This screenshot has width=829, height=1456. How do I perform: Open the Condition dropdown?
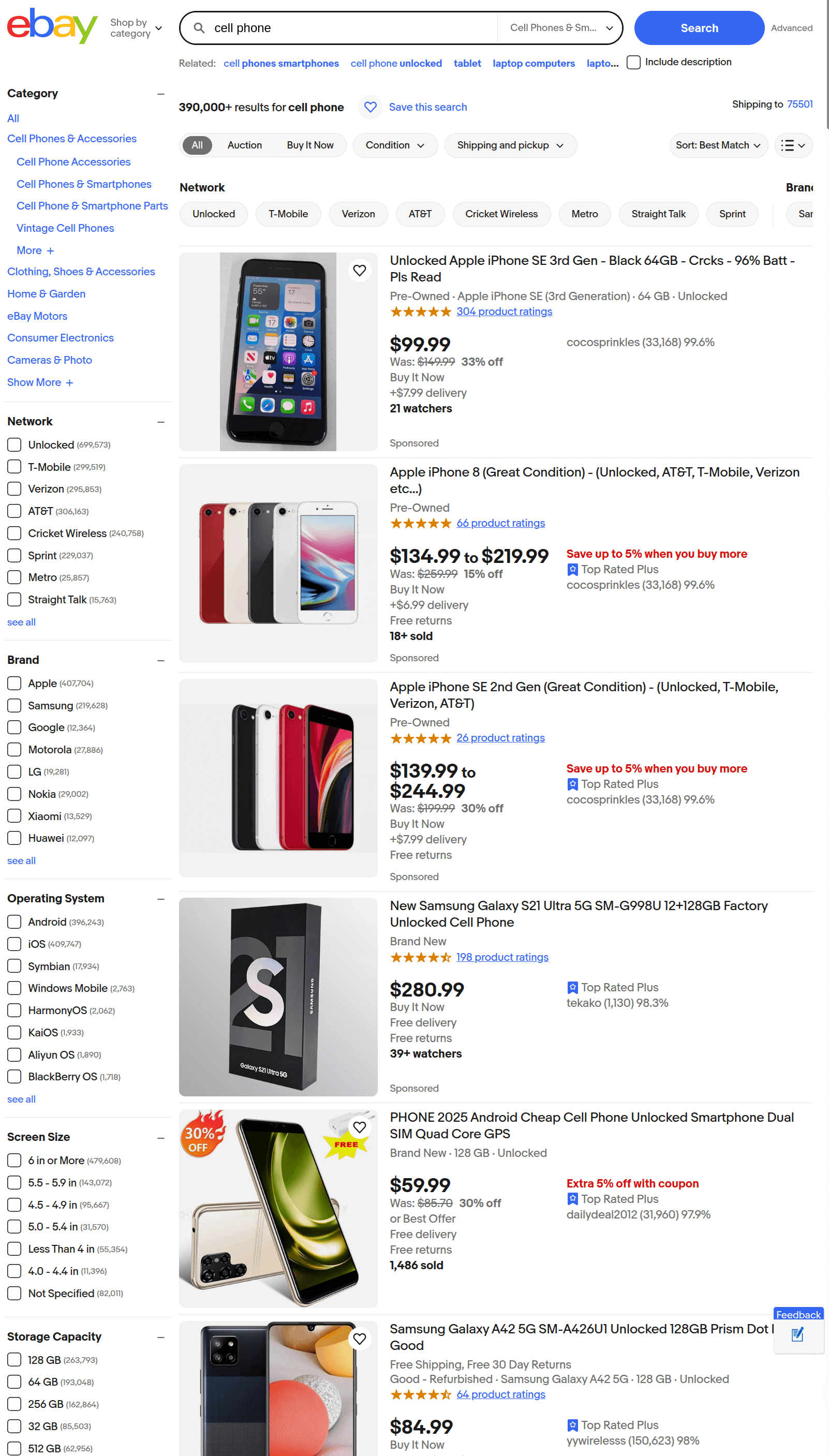(x=394, y=146)
